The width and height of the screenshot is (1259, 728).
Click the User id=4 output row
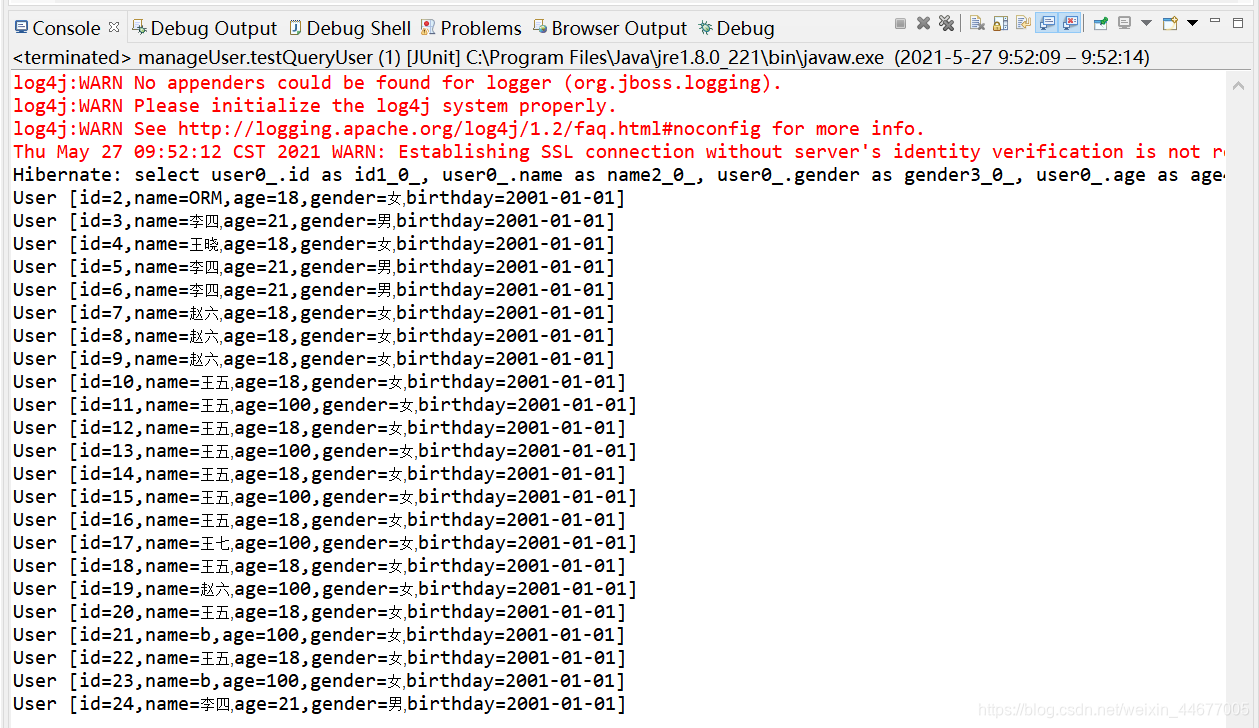314,244
